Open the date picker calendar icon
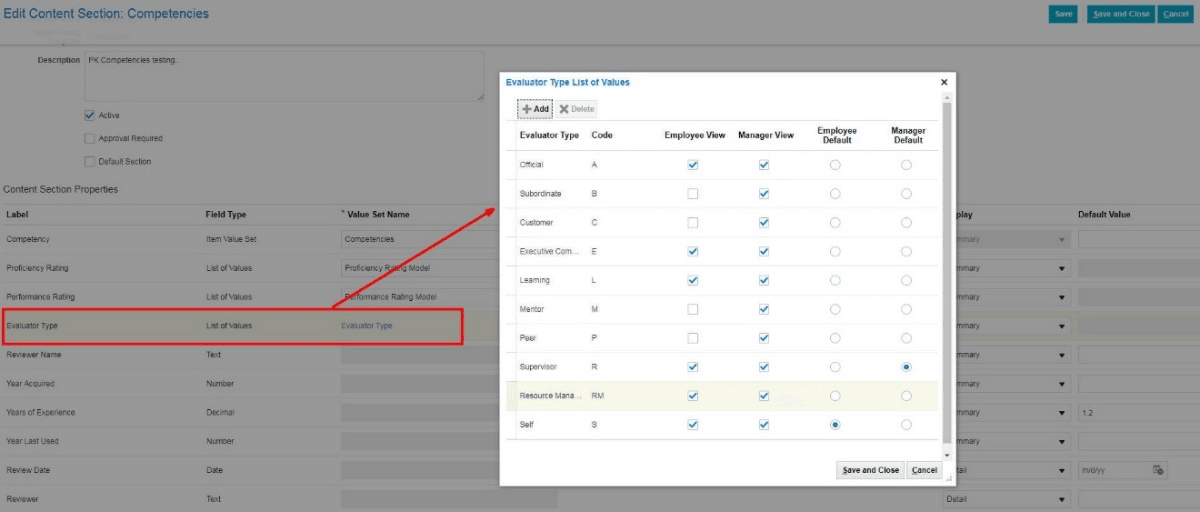Viewport: 1200px width, 512px height. tap(1157, 469)
